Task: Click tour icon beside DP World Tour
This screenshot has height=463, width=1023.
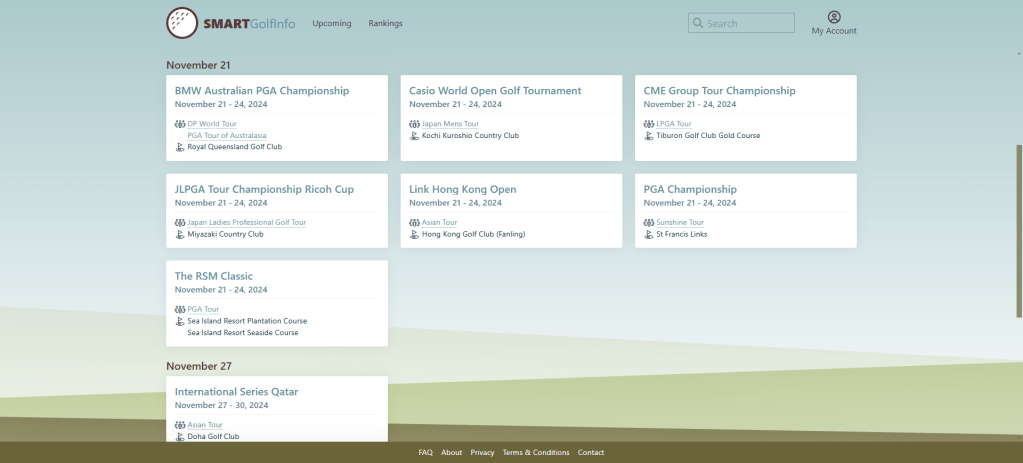Action: (x=180, y=124)
